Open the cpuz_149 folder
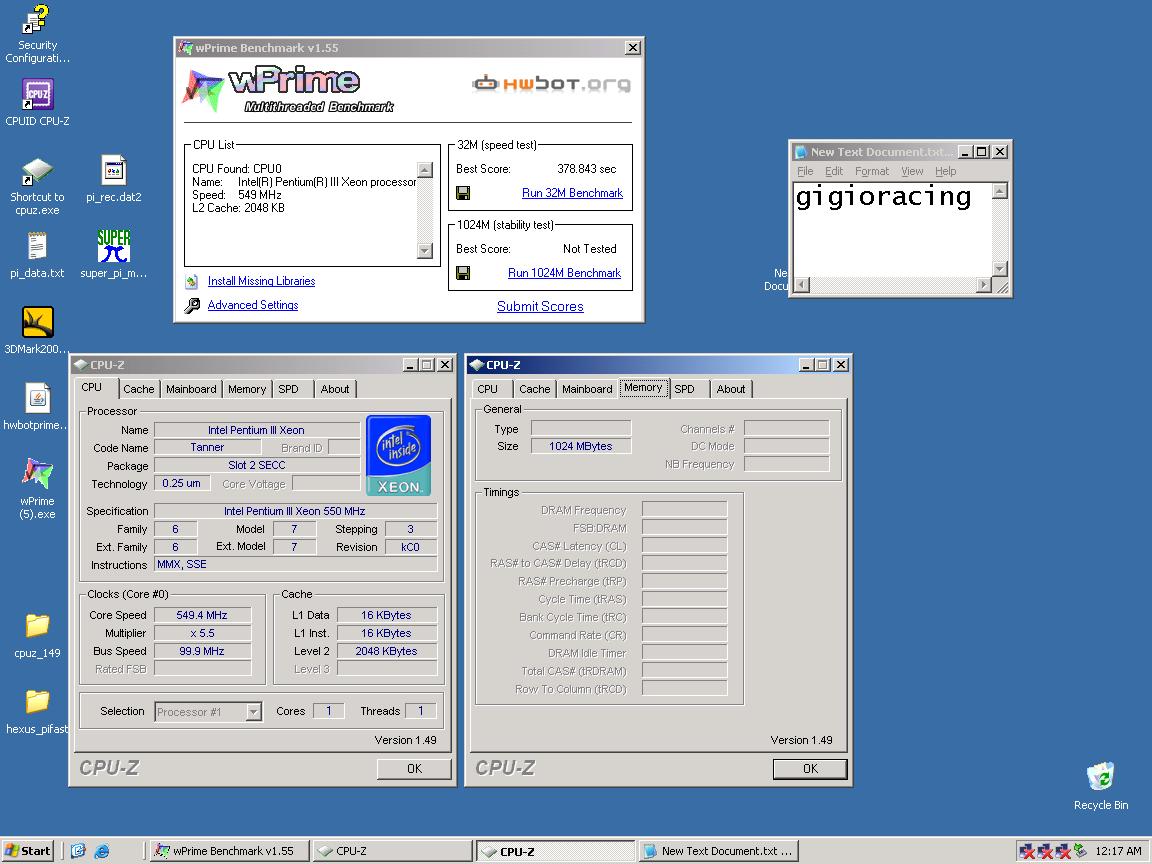The image size is (1152, 864). pyautogui.click(x=37, y=635)
